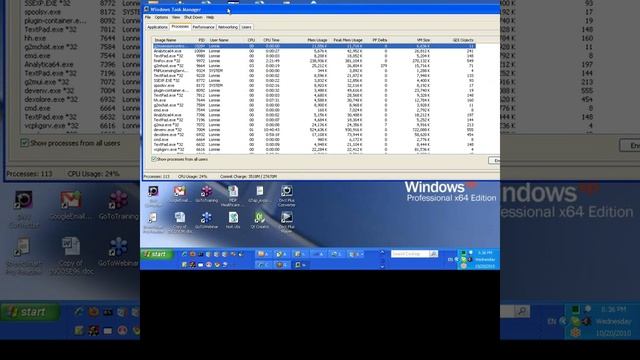Launch DivX Plus Player desktop icon

tap(287, 222)
